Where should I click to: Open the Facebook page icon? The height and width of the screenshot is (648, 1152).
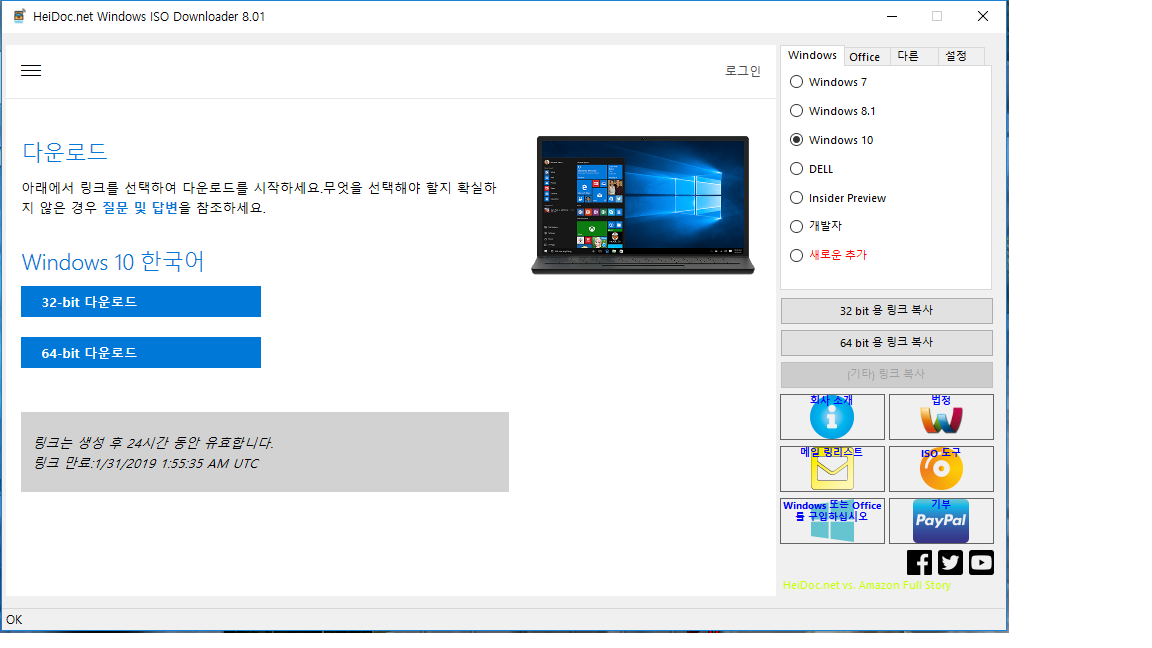point(919,563)
